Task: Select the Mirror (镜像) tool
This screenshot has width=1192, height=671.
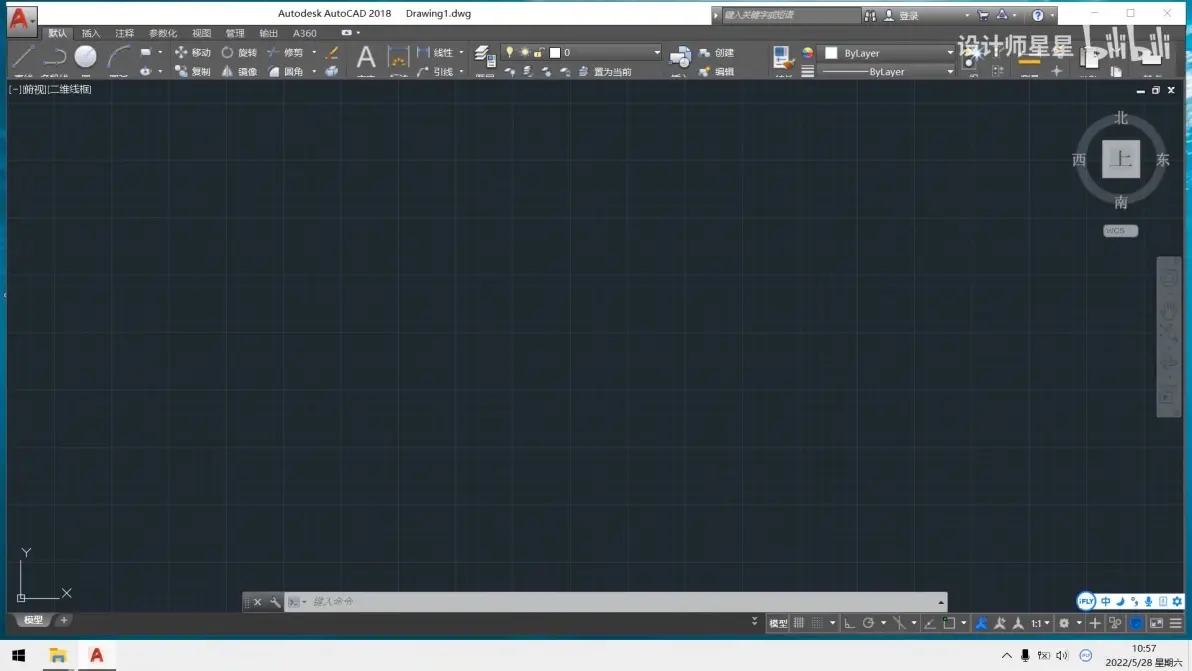Action: 239,72
